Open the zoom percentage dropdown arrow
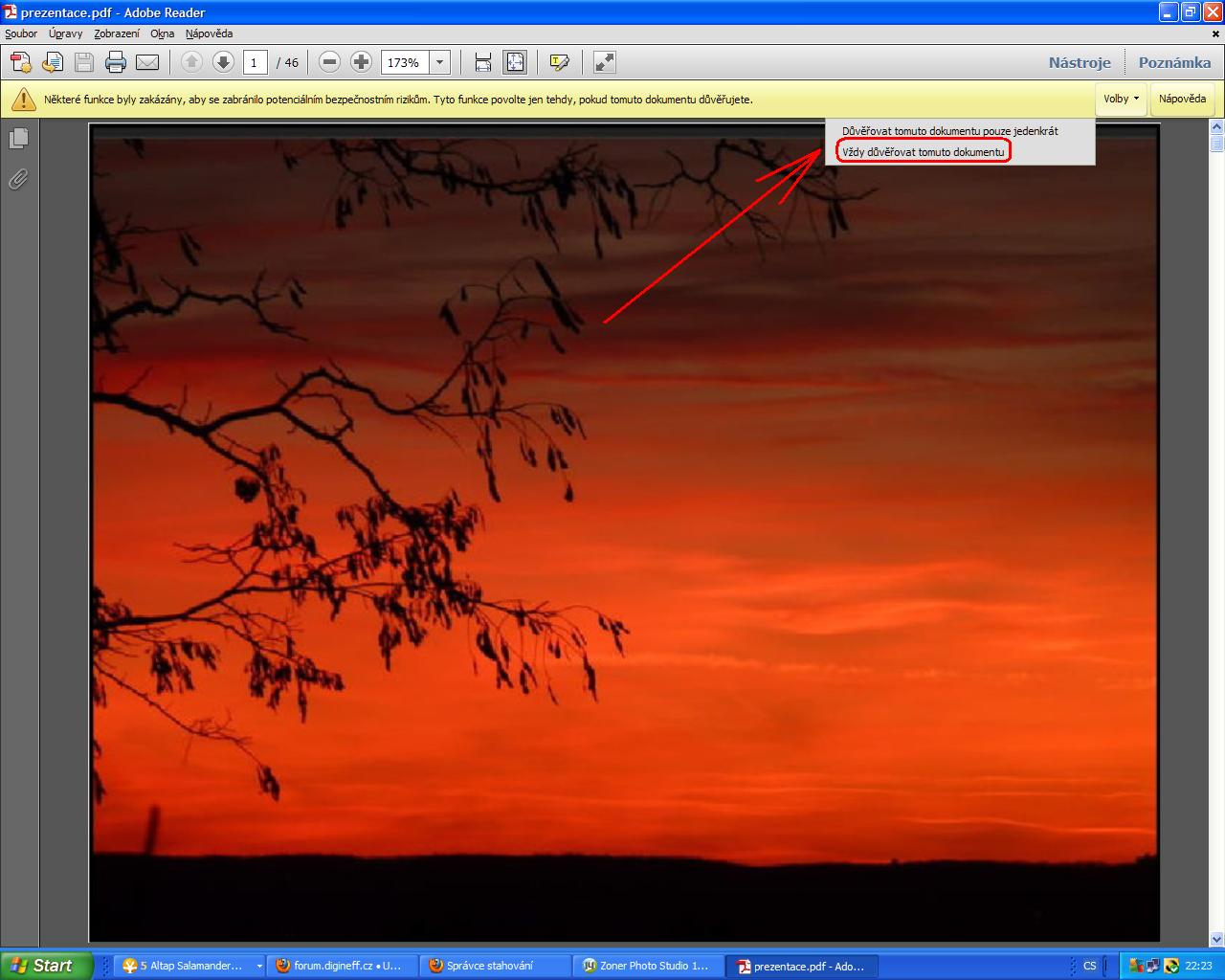This screenshot has width=1225, height=980. (x=439, y=62)
